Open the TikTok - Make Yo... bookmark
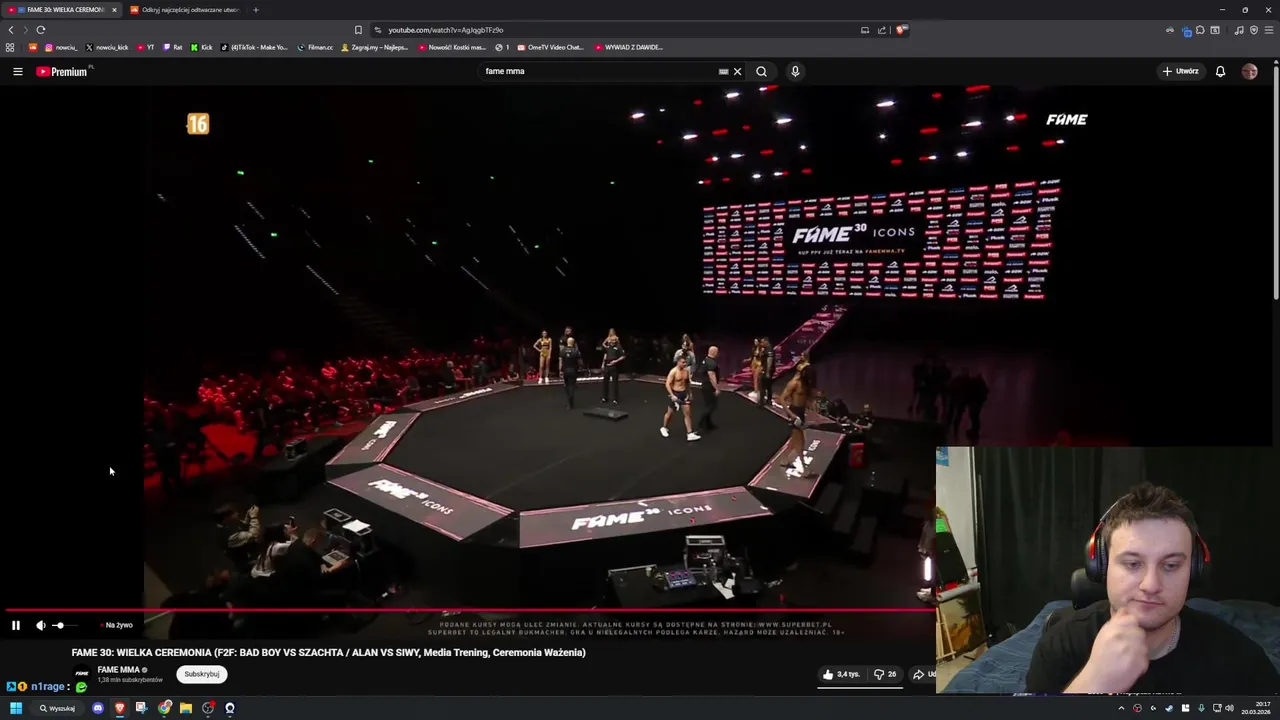The height and width of the screenshot is (720, 1280). [254, 47]
